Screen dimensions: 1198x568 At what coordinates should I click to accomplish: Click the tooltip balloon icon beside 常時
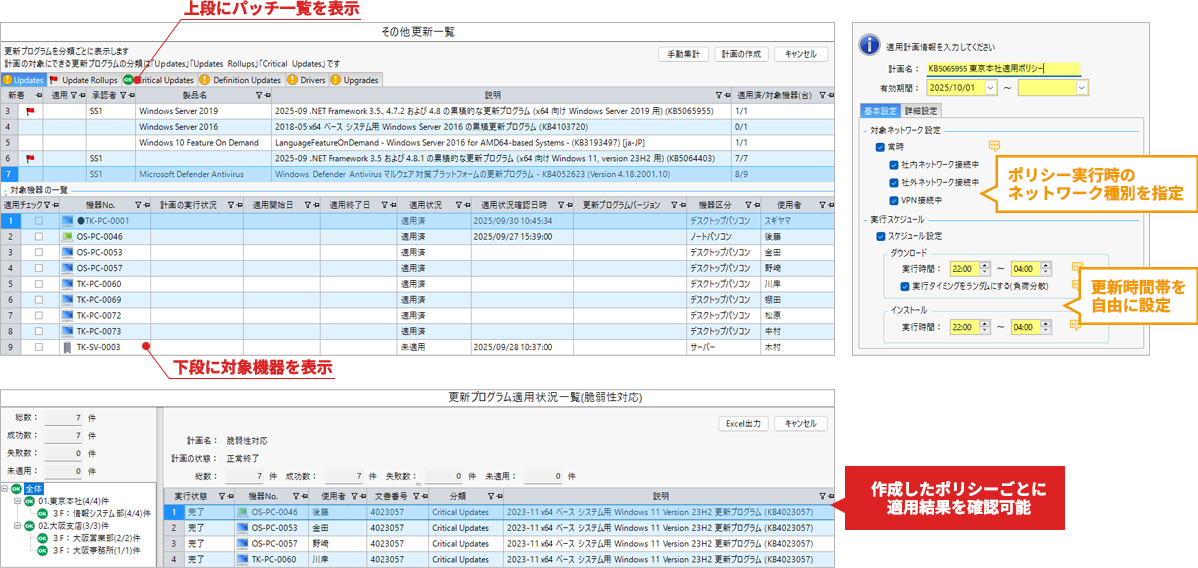point(994,146)
